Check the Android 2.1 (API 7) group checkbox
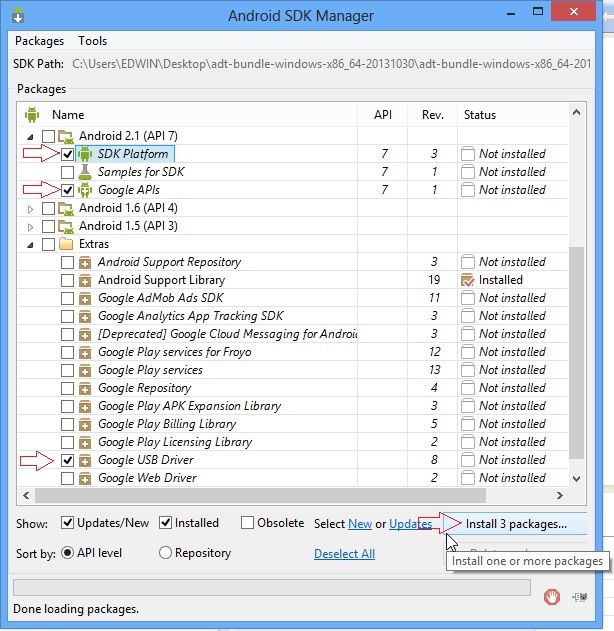Image resolution: width=614 pixels, height=631 pixels. [x=48, y=136]
